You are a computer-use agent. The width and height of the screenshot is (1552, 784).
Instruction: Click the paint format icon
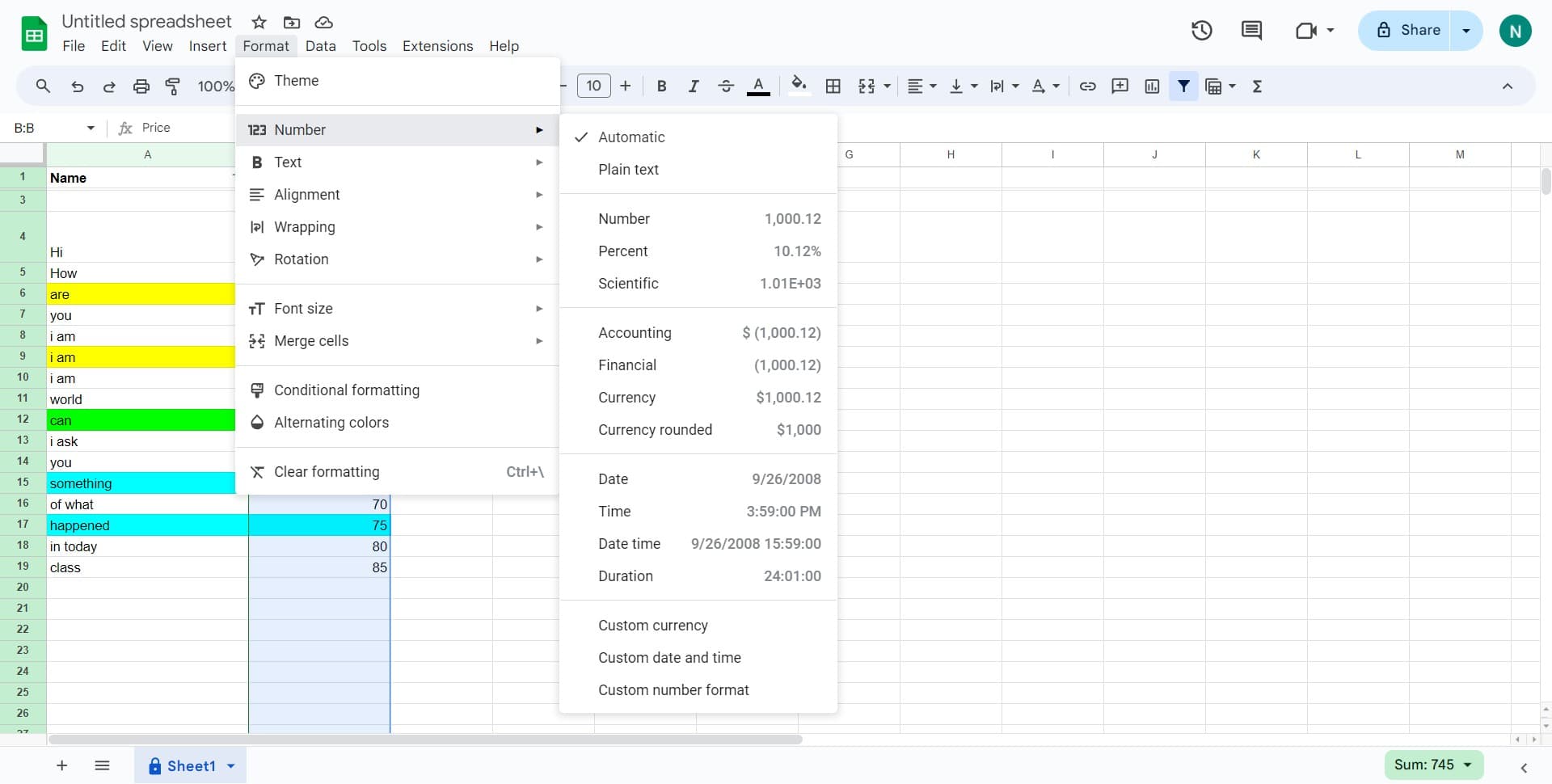[x=172, y=86]
